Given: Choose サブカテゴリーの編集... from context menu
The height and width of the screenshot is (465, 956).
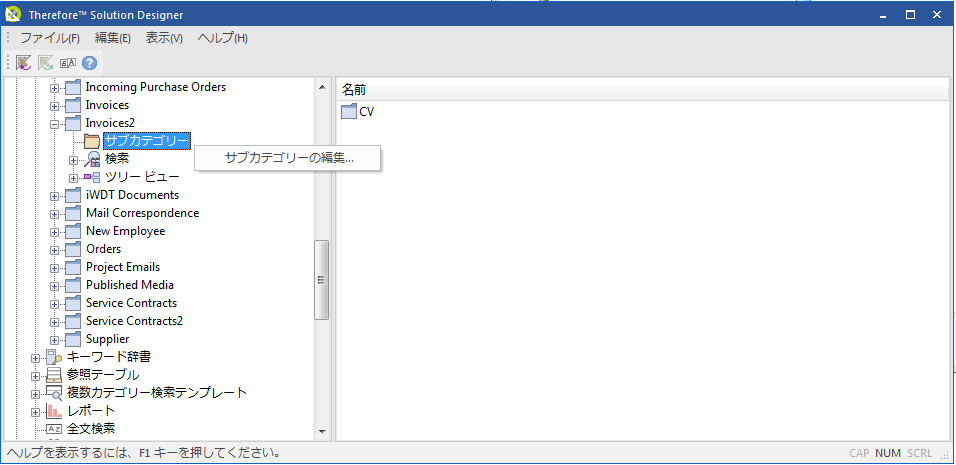Looking at the screenshot, I should click(288, 158).
